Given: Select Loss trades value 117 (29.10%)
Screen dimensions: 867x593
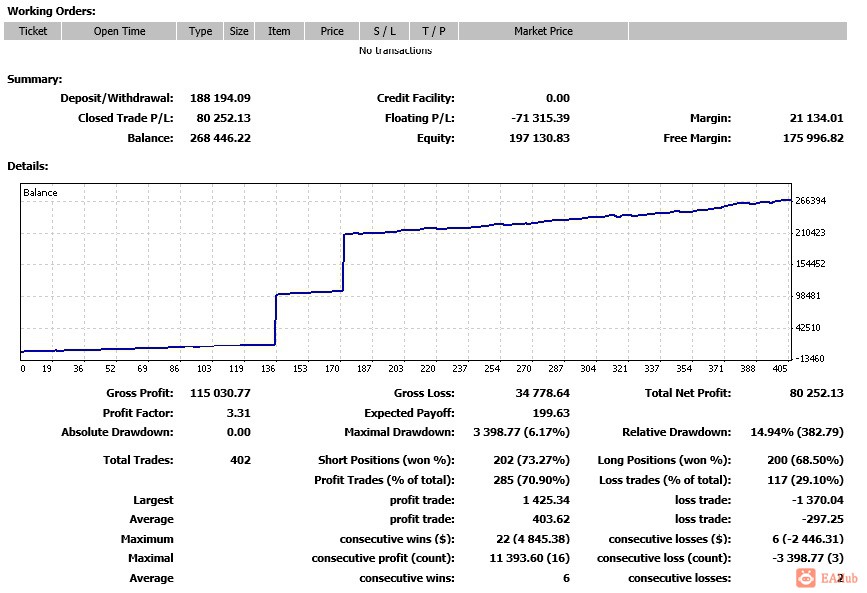Looking at the screenshot, I should click(x=806, y=480).
